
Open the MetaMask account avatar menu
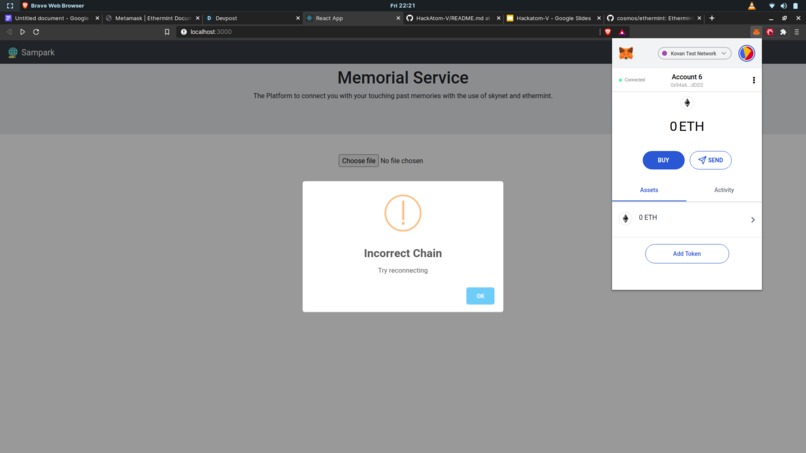click(x=746, y=53)
